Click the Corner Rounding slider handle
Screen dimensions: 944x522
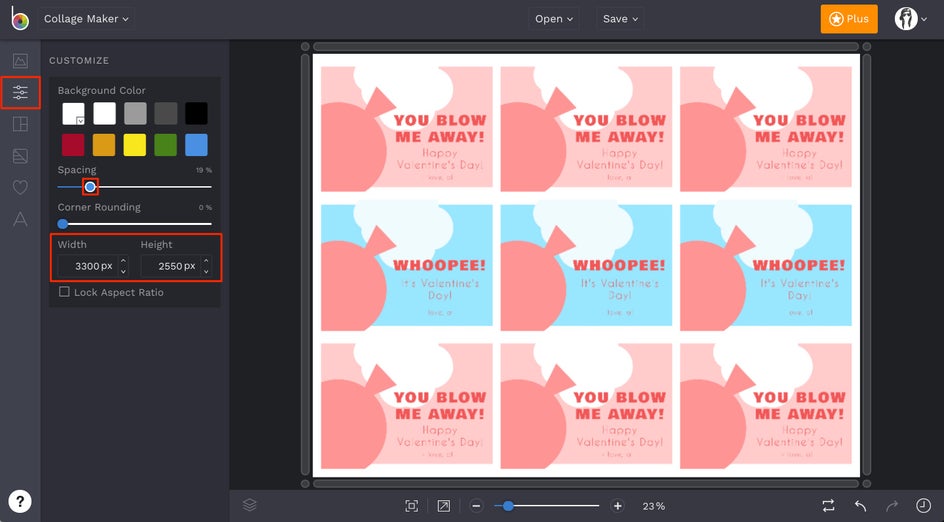(x=63, y=224)
